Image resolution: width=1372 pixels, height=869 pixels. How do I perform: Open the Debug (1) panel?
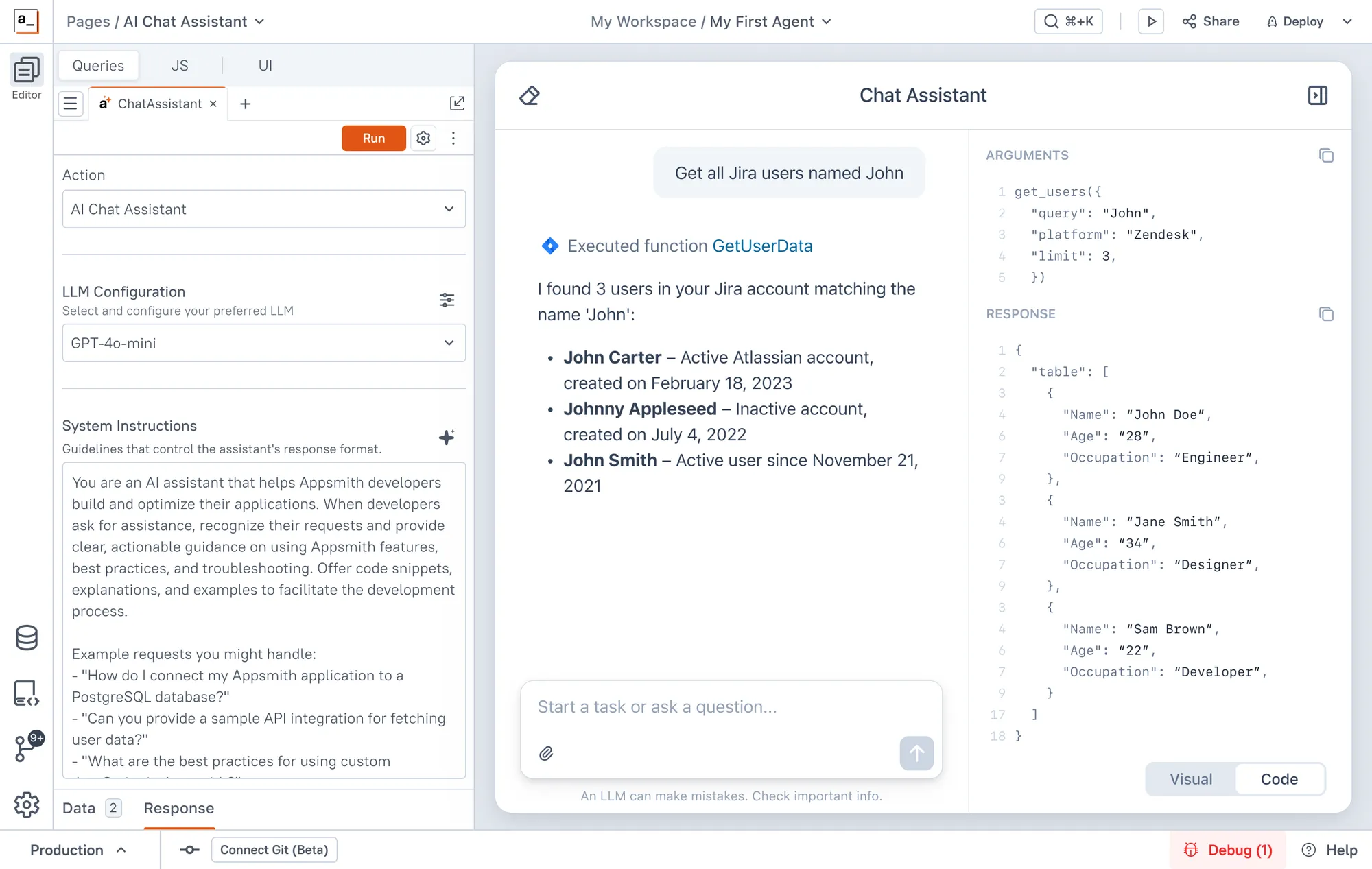pos(1228,850)
